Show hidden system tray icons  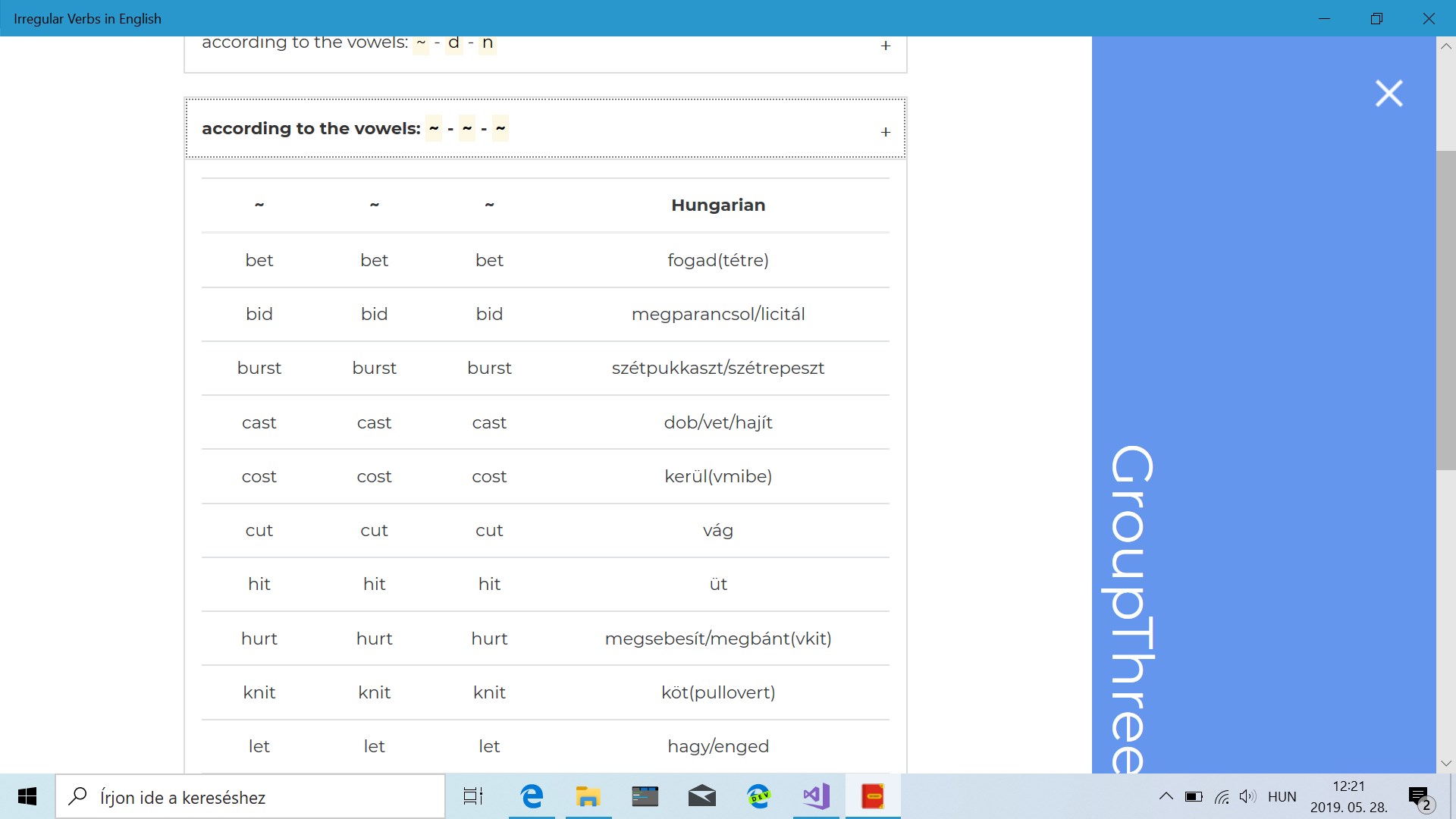(x=1166, y=796)
